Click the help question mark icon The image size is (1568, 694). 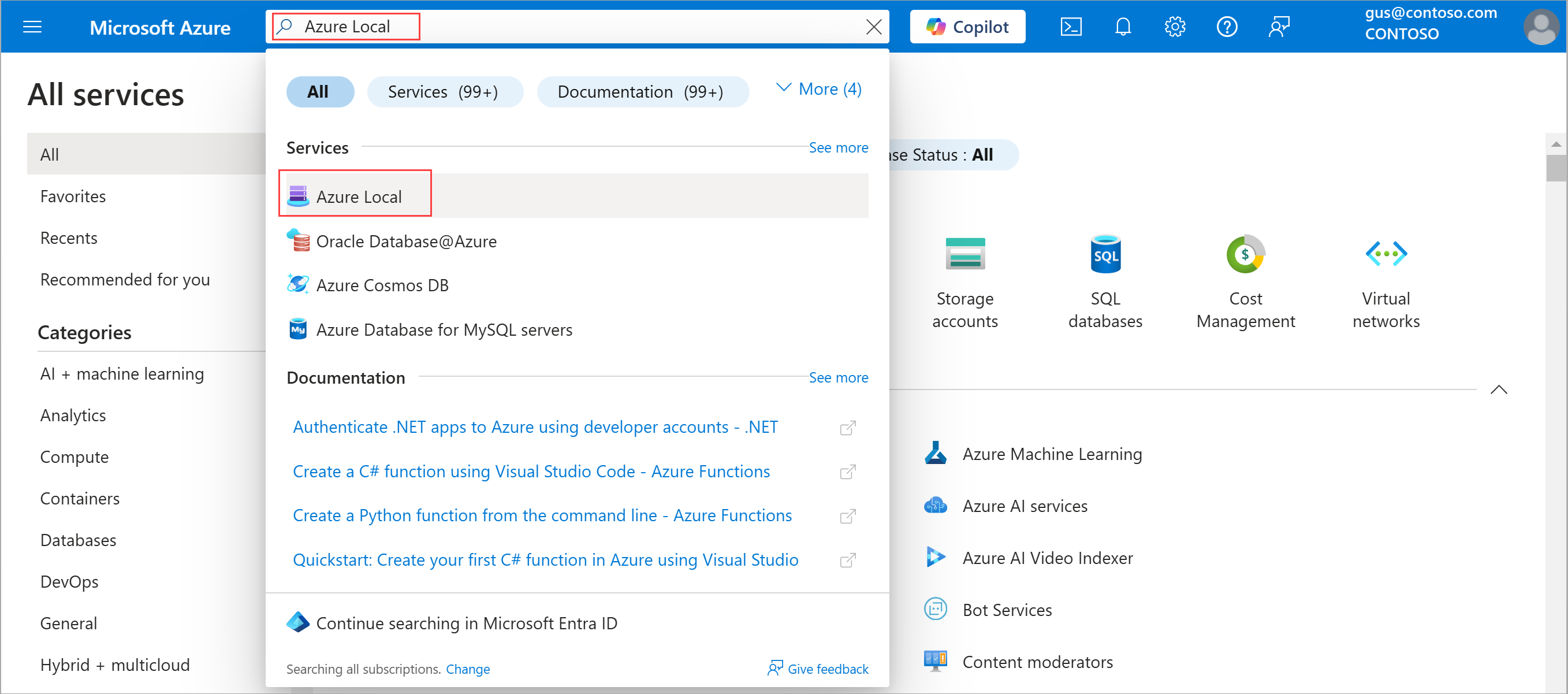pos(1227,27)
